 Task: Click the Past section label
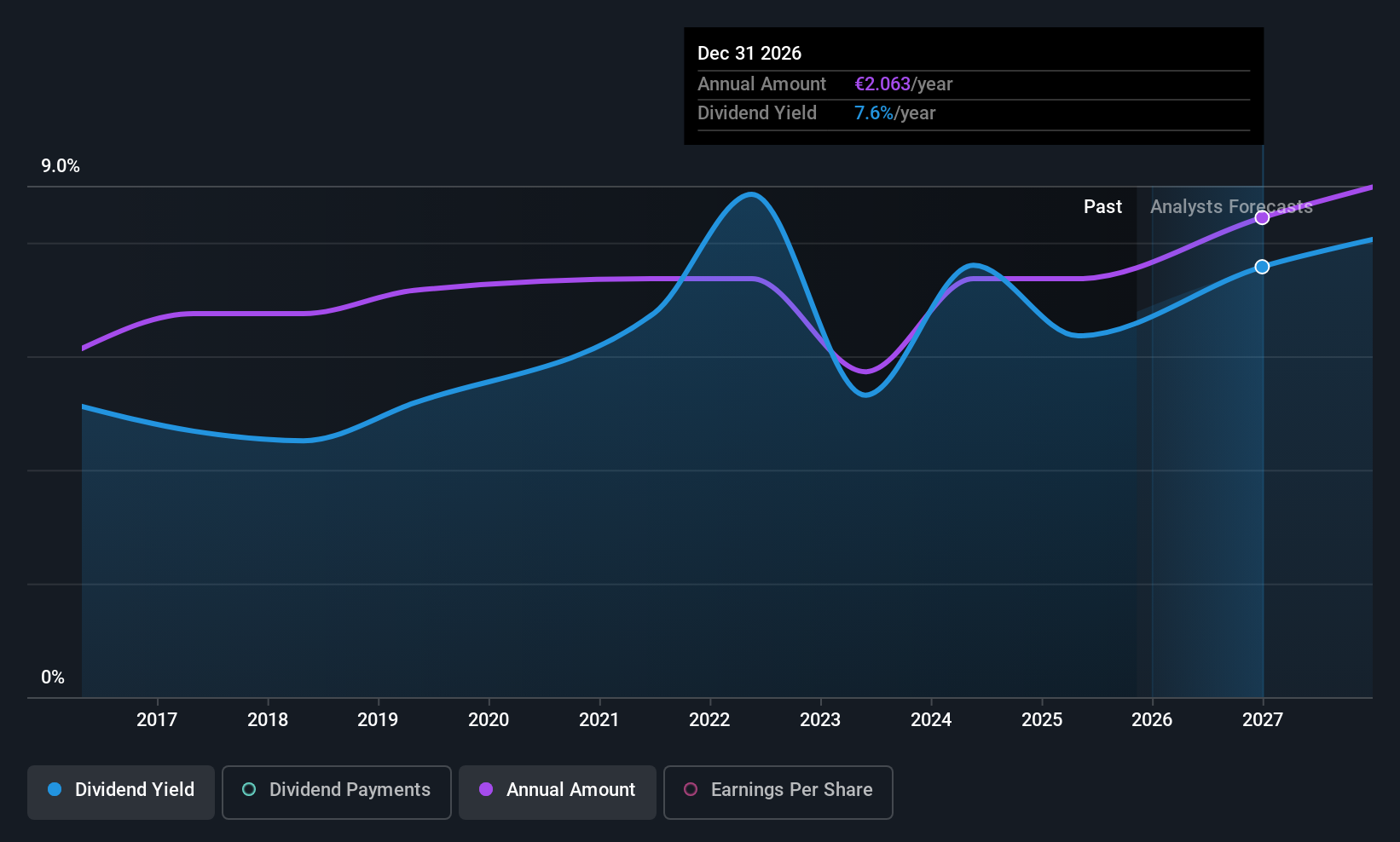[1102, 207]
